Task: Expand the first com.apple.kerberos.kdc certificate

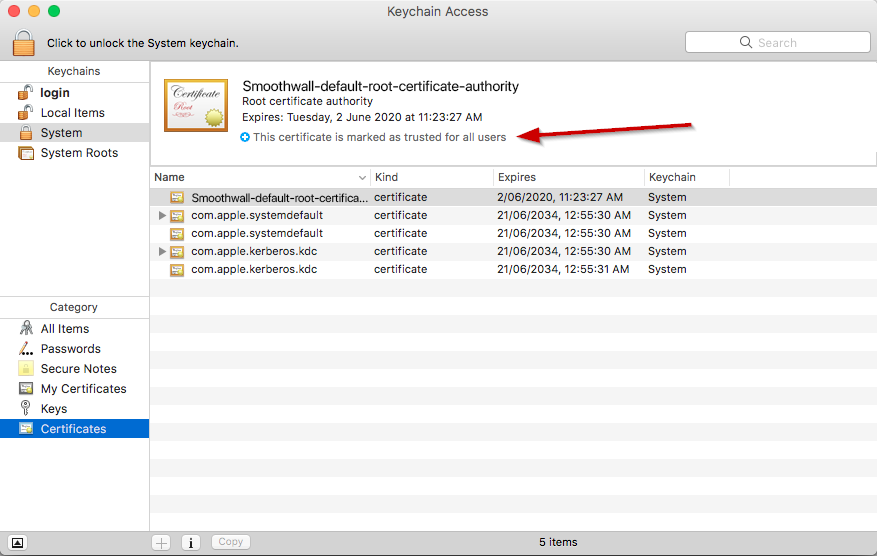Action: click(162, 251)
